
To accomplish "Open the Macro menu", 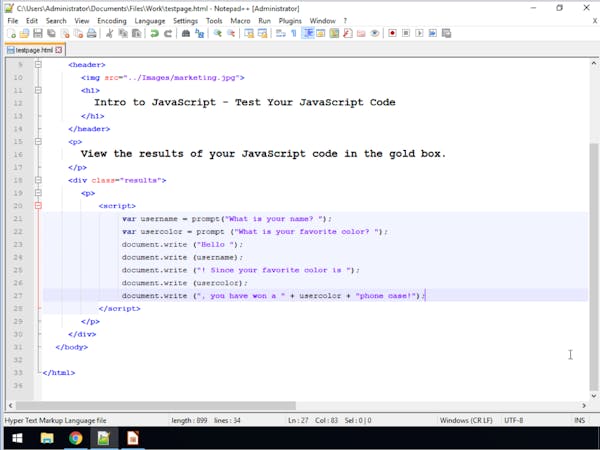I will coord(240,21).
